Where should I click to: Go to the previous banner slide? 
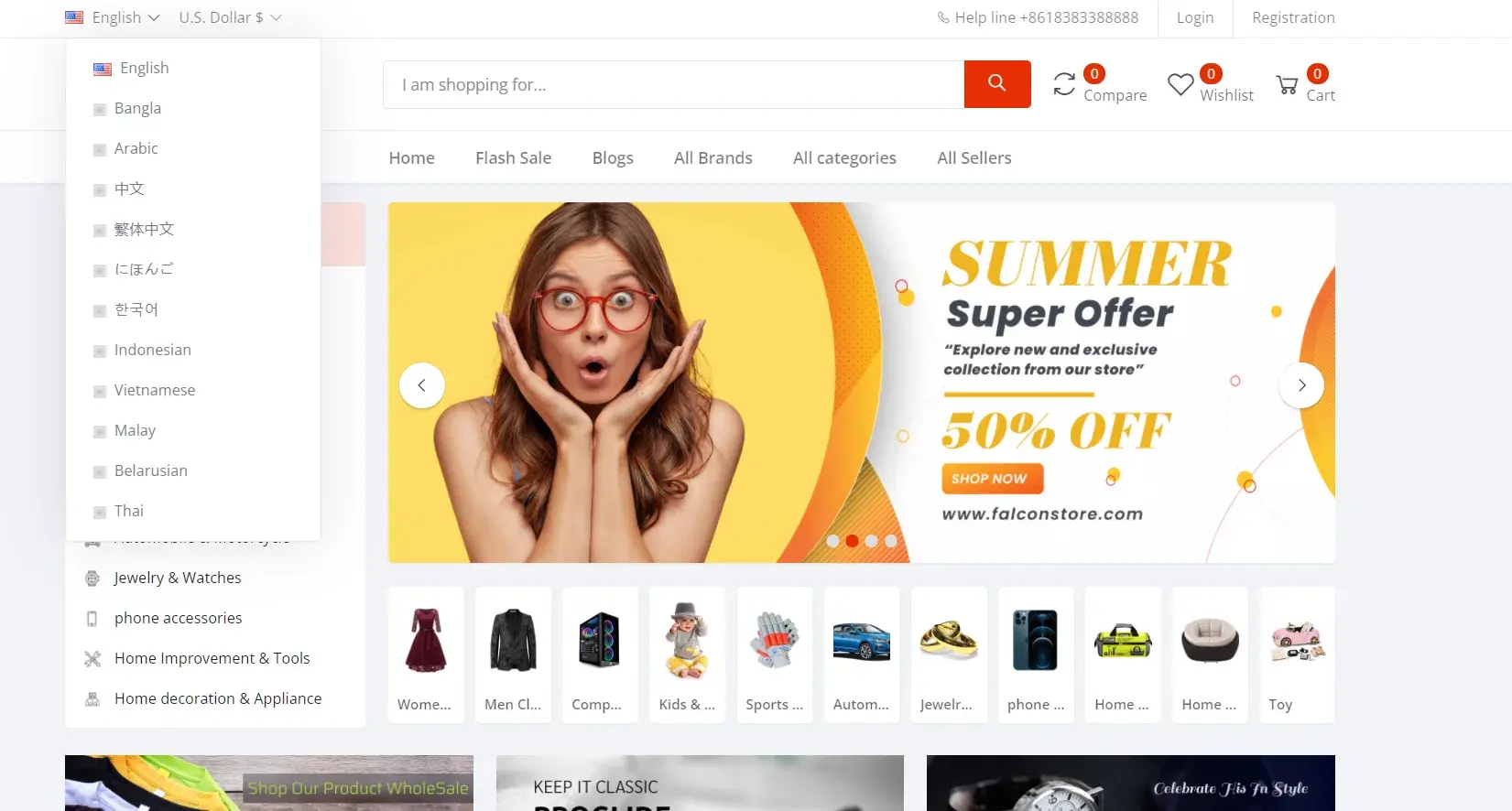(421, 385)
